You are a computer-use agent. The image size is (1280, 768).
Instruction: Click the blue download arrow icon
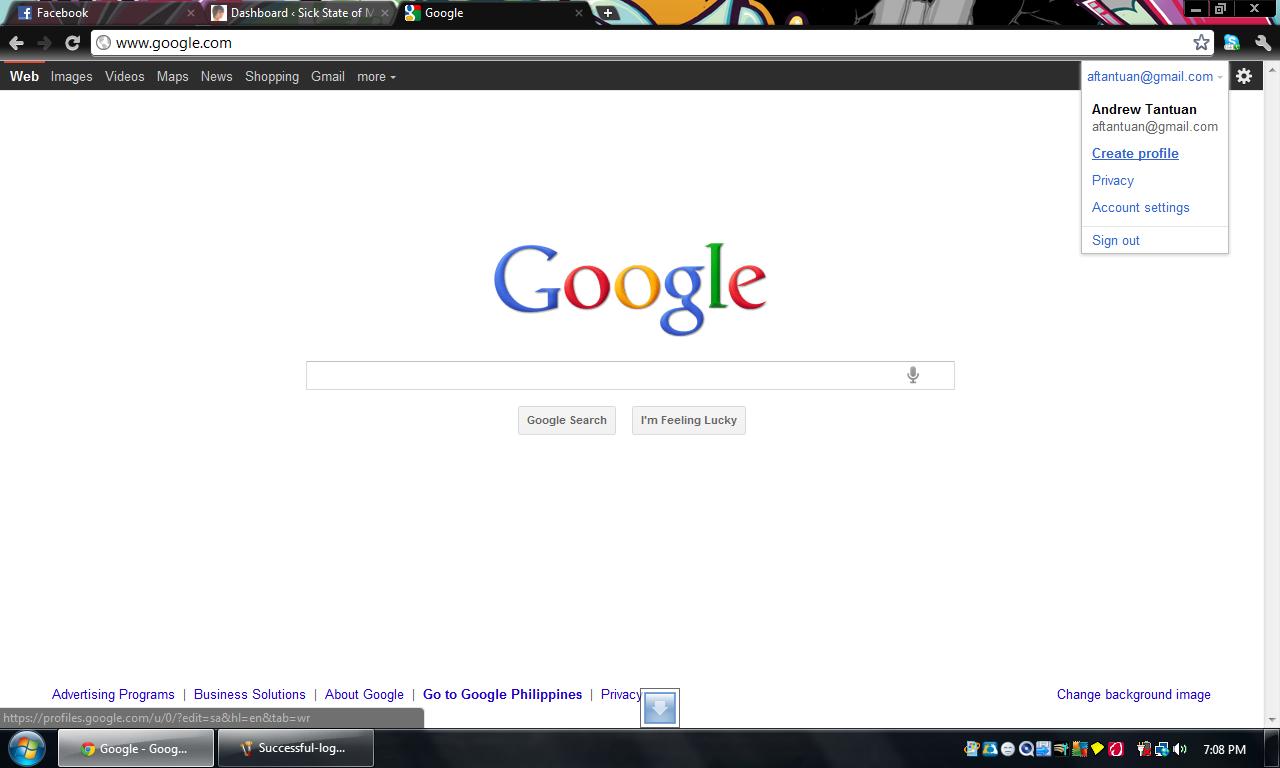point(660,708)
